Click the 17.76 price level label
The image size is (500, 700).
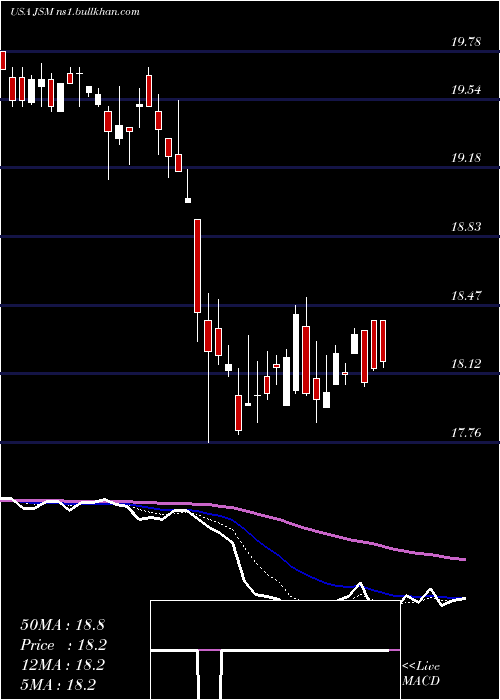click(467, 433)
